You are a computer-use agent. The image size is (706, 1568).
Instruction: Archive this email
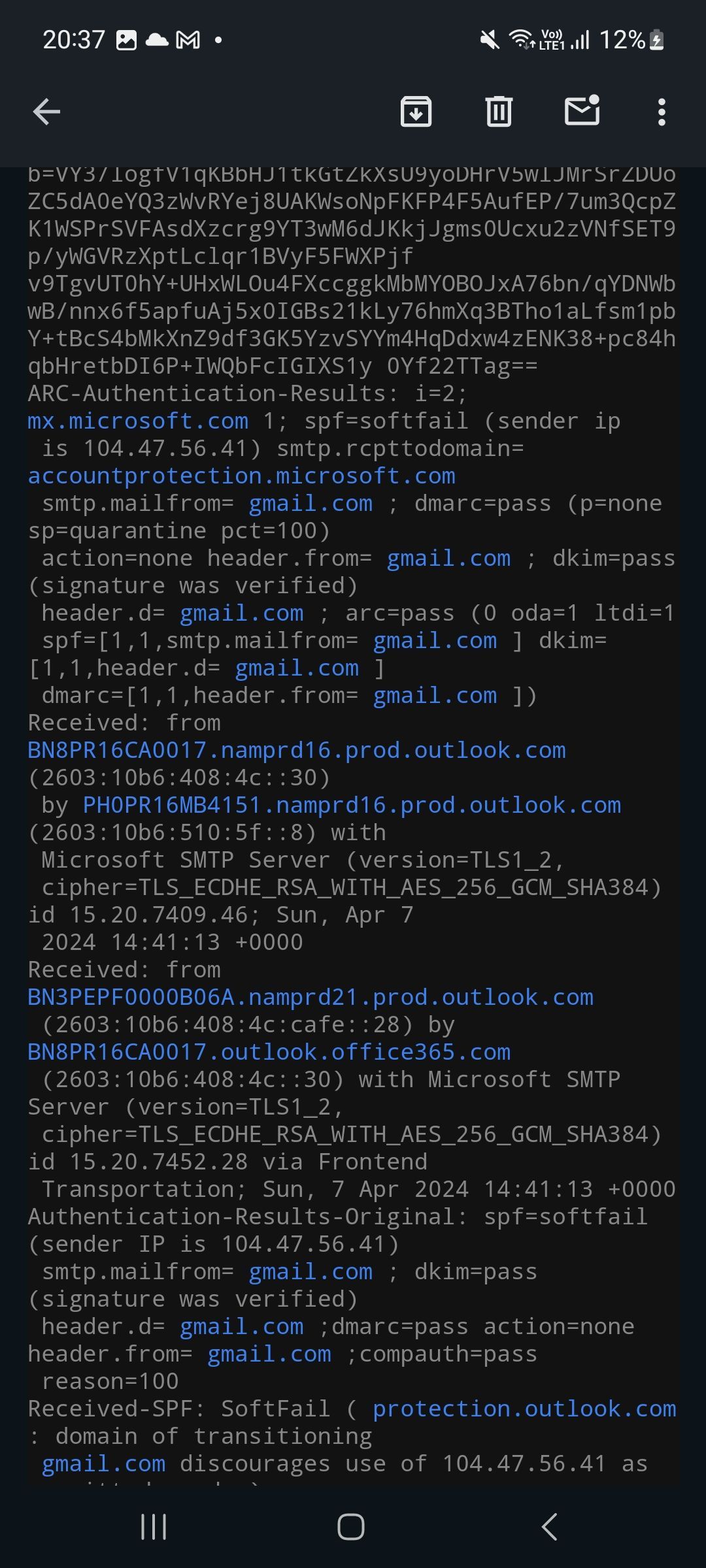[416, 111]
